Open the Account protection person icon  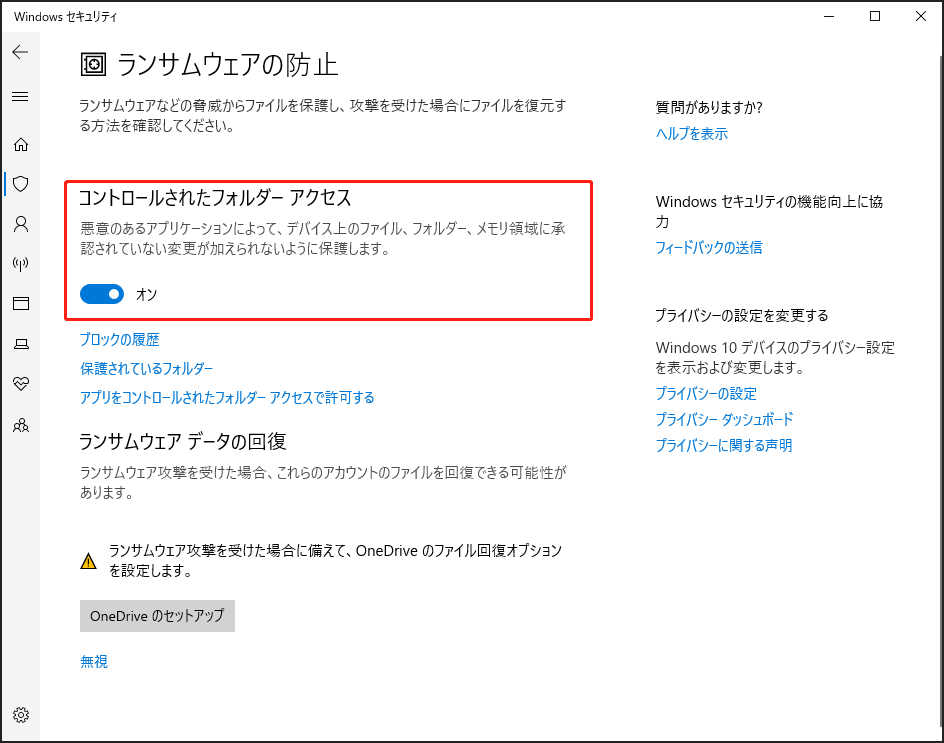pyautogui.click(x=21, y=224)
